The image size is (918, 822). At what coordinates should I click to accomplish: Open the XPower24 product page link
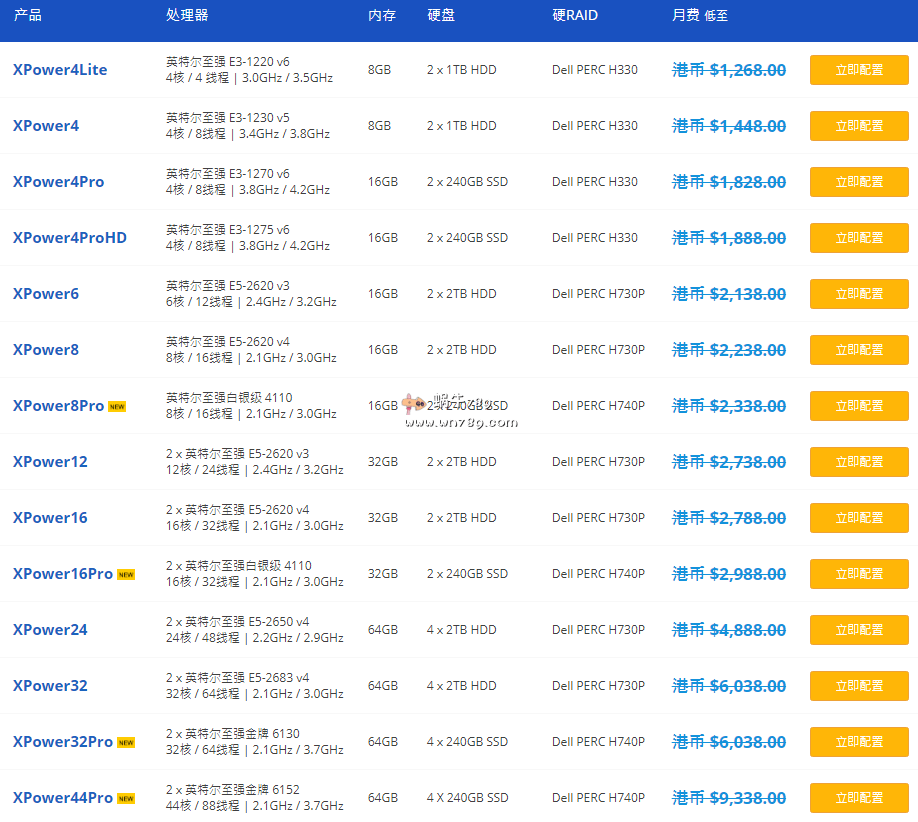click(x=50, y=630)
